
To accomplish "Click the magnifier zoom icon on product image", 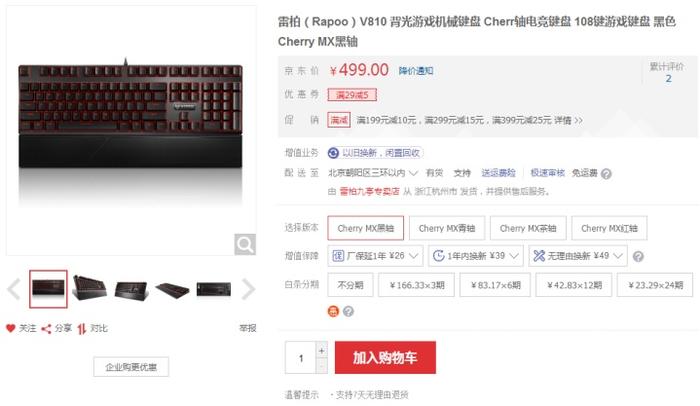I will click(245, 244).
